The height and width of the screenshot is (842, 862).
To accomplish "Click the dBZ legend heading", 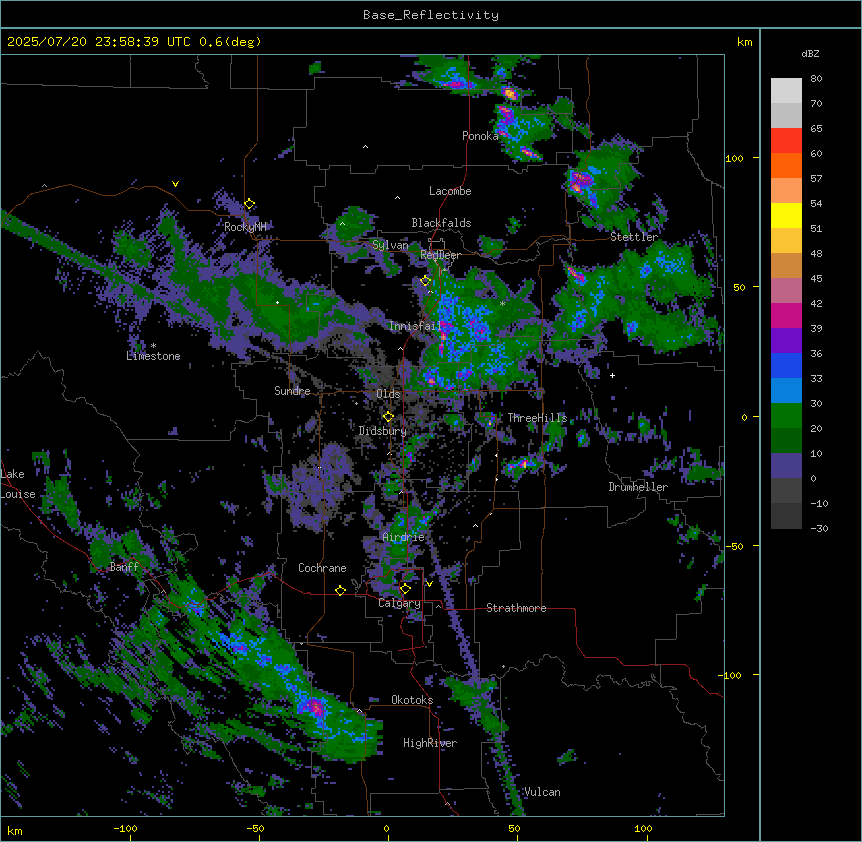I will 810,53.
